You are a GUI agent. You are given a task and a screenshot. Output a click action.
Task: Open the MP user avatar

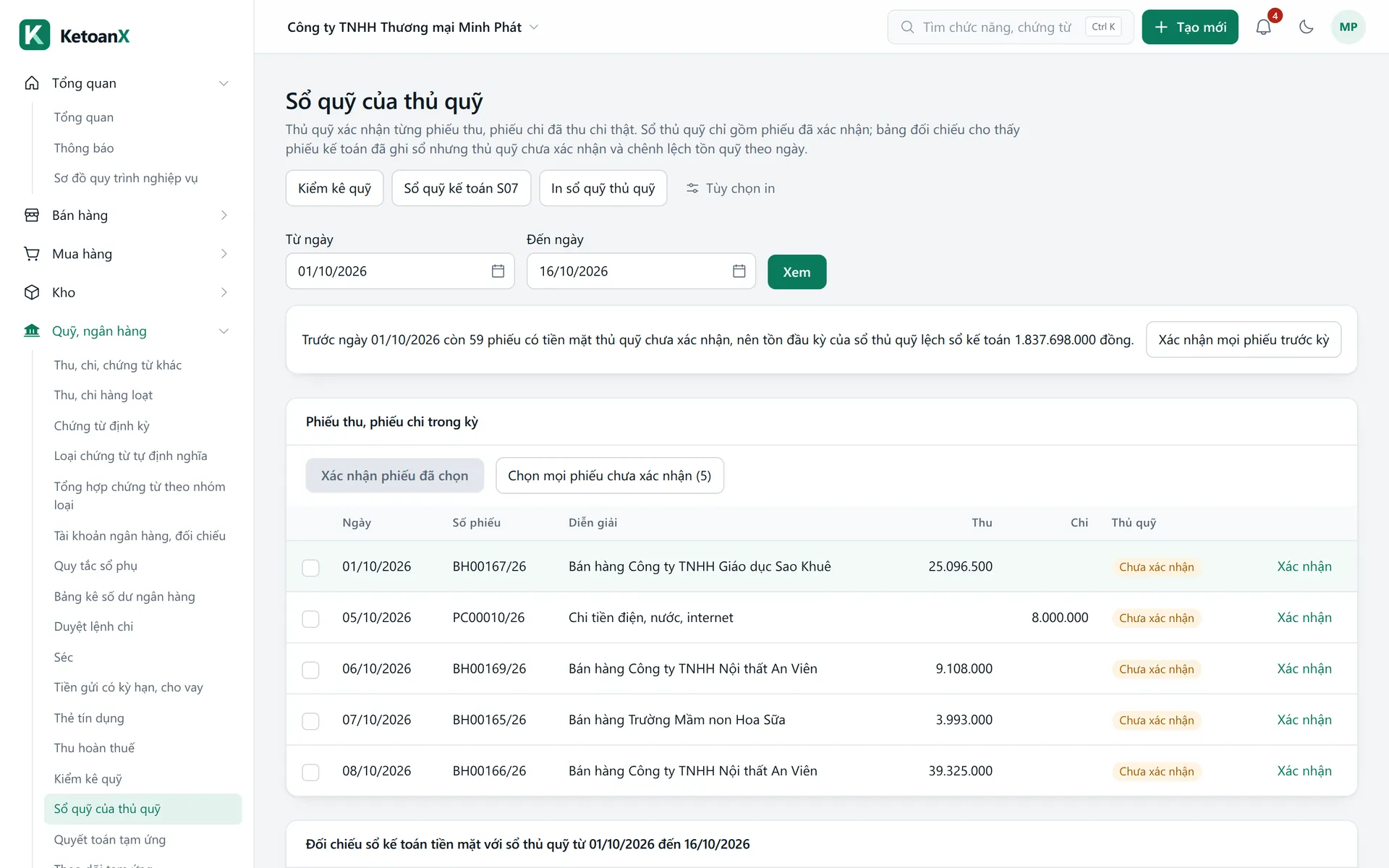tap(1348, 27)
